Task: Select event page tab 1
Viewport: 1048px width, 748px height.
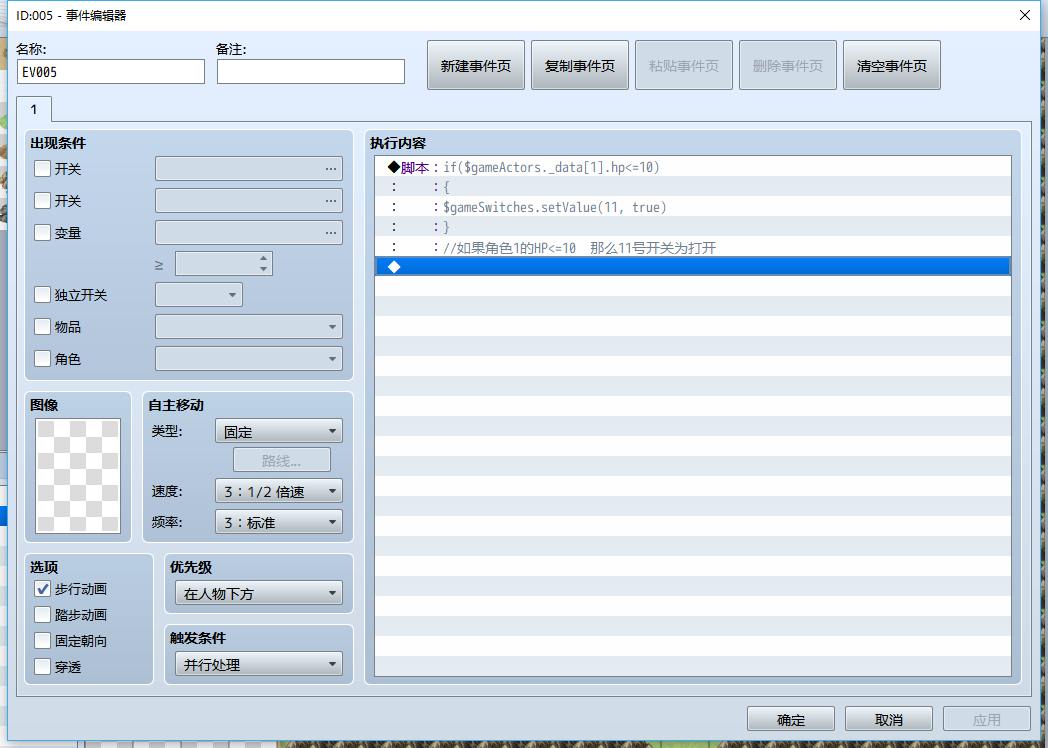Action: [x=33, y=109]
